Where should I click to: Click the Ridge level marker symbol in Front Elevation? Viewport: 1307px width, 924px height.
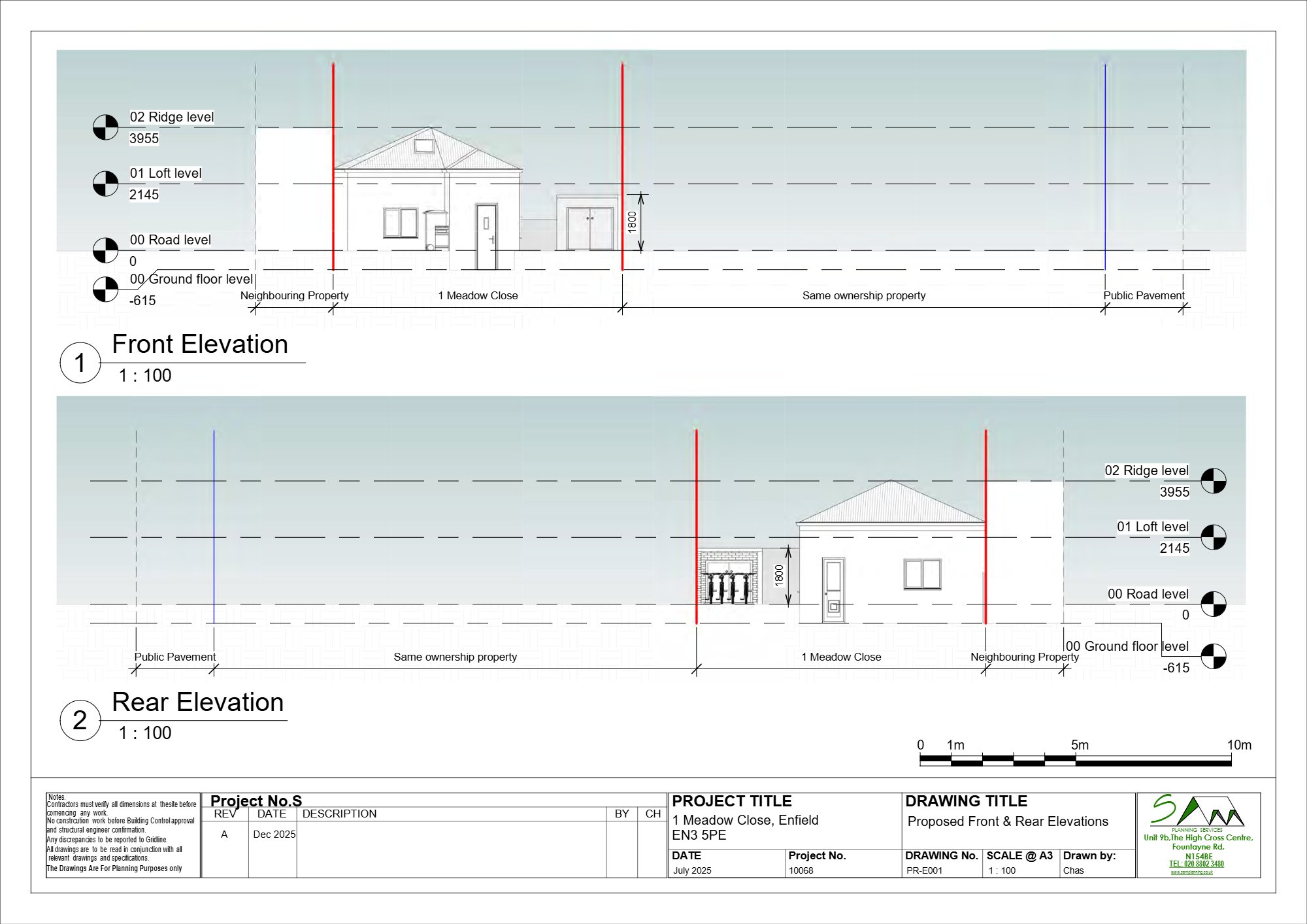[105, 127]
